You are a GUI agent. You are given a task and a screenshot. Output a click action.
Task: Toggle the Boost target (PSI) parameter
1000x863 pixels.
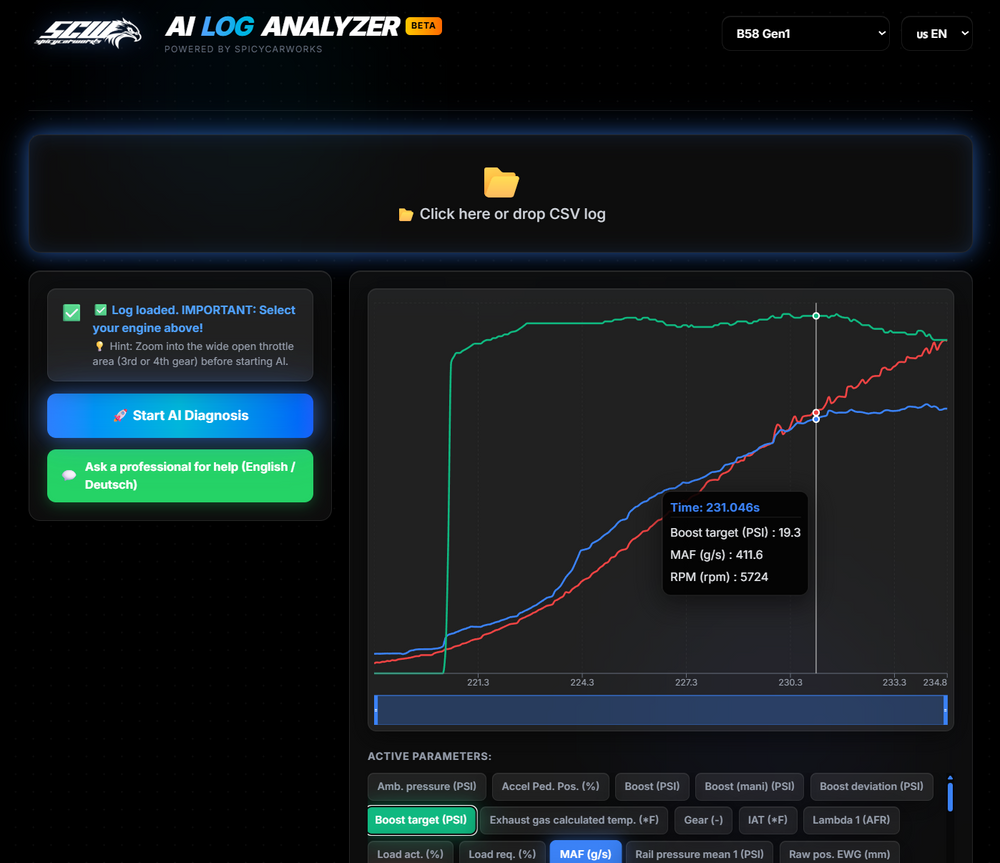coord(421,820)
